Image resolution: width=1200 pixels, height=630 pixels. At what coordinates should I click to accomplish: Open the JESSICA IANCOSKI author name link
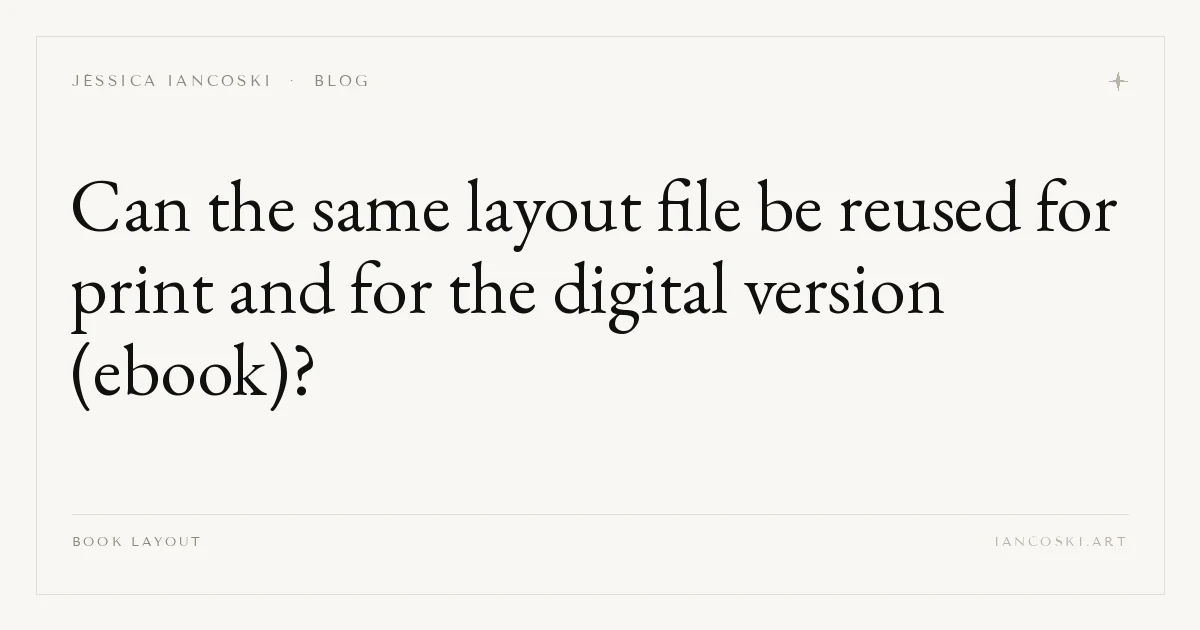pos(171,81)
